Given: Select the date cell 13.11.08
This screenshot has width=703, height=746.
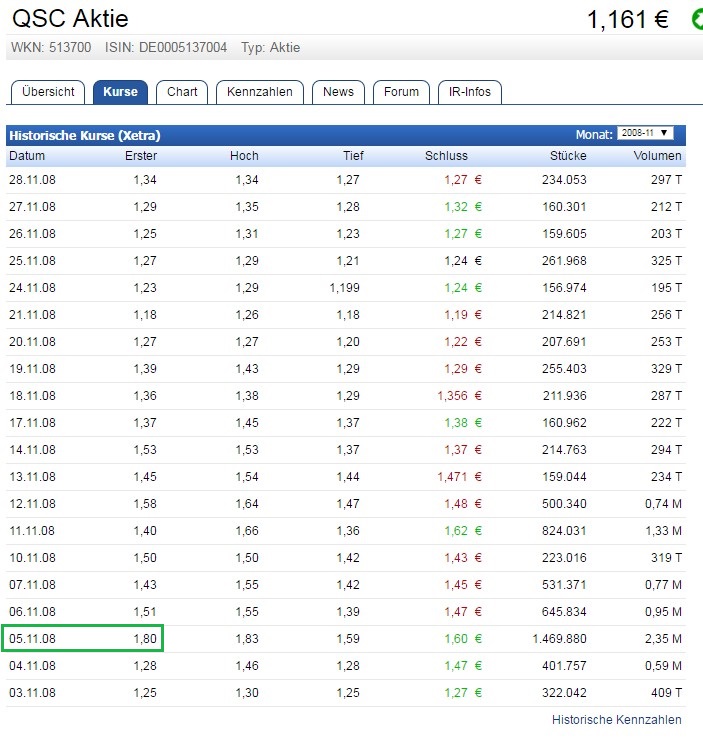Looking at the screenshot, I should 32,477.
